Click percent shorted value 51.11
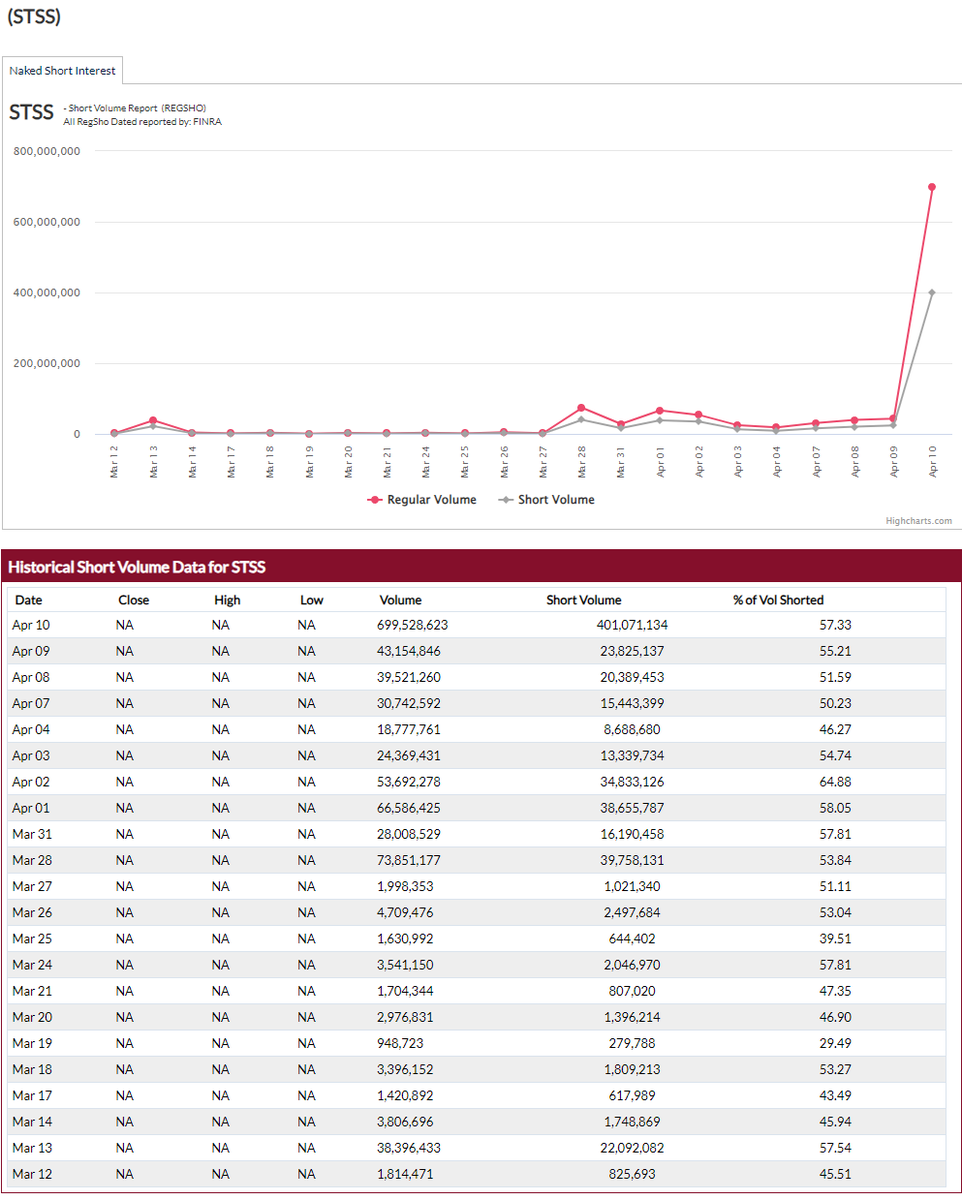 coord(836,886)
